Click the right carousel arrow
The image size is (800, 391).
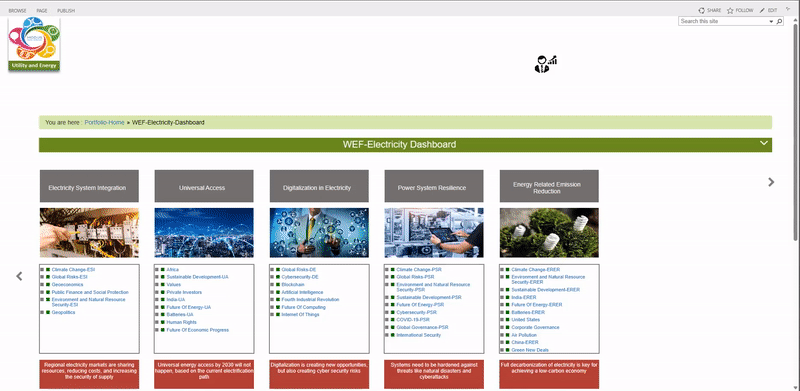coord(771,182)
